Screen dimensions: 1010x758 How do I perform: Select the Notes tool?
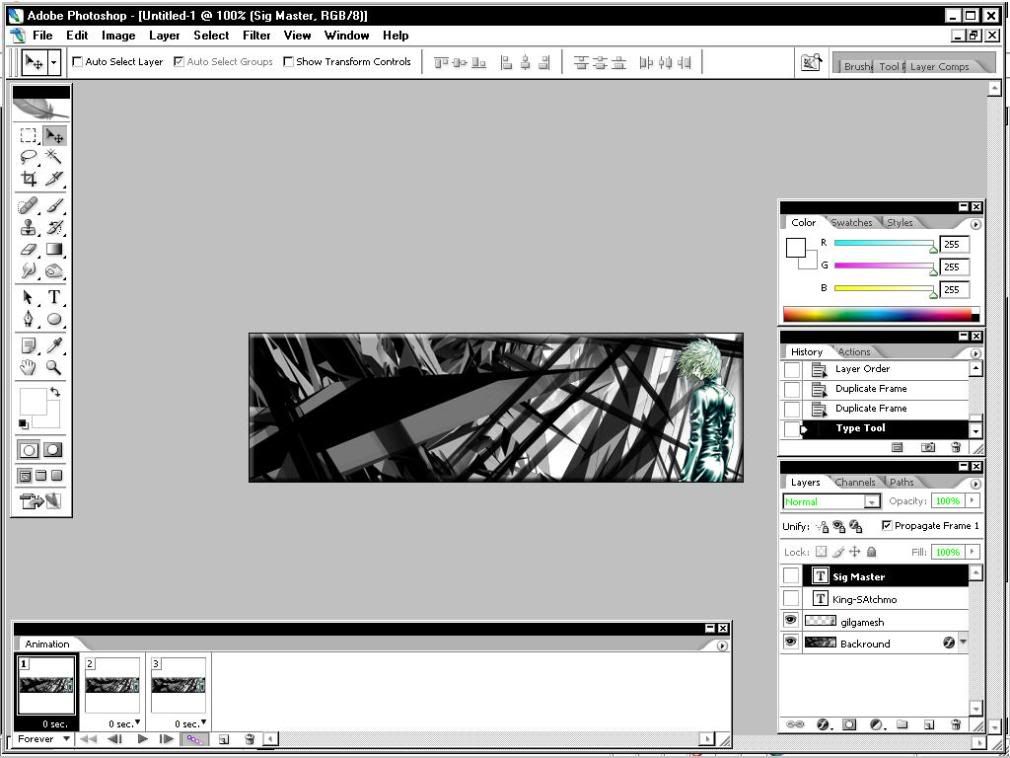[x=28, y=346]
